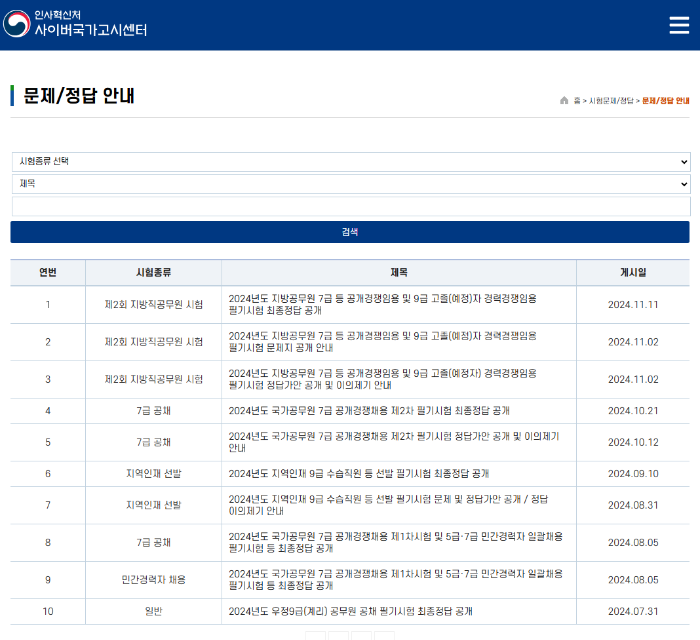
Task: Click date 2024.10.12 cell
Action: (x=633, y=442)
